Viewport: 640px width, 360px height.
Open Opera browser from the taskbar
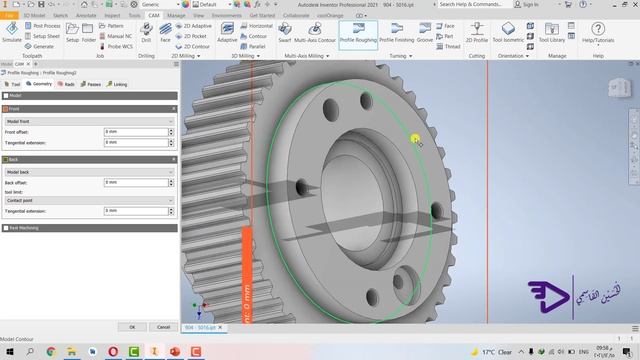point(113,351)
